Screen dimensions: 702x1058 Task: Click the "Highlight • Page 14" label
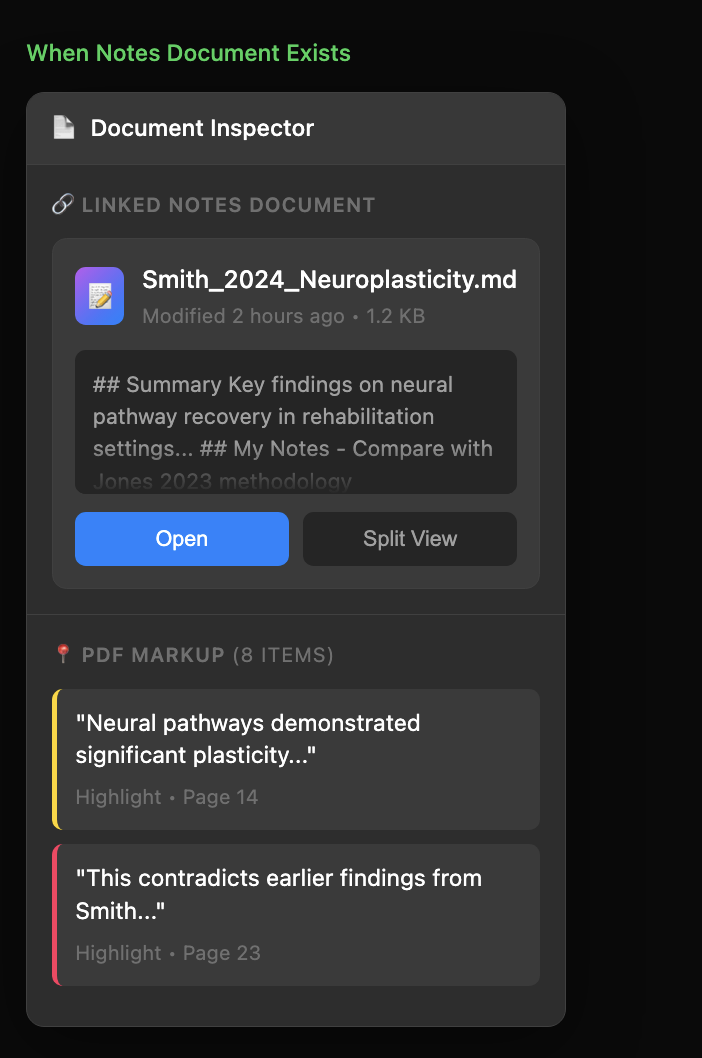tap(167, 797)
